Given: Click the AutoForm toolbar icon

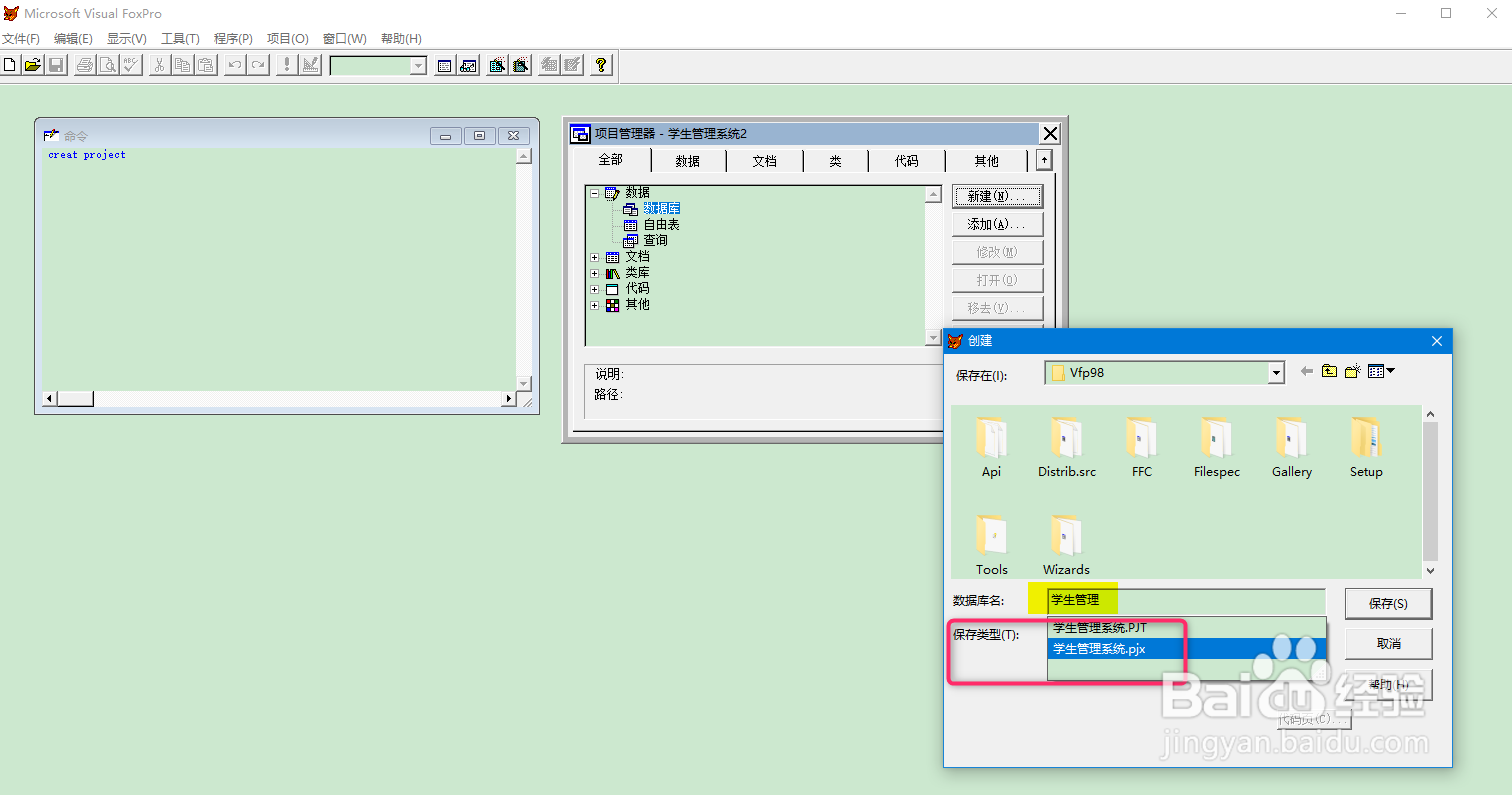Looking at the screenshot, I should pos(549,65).
